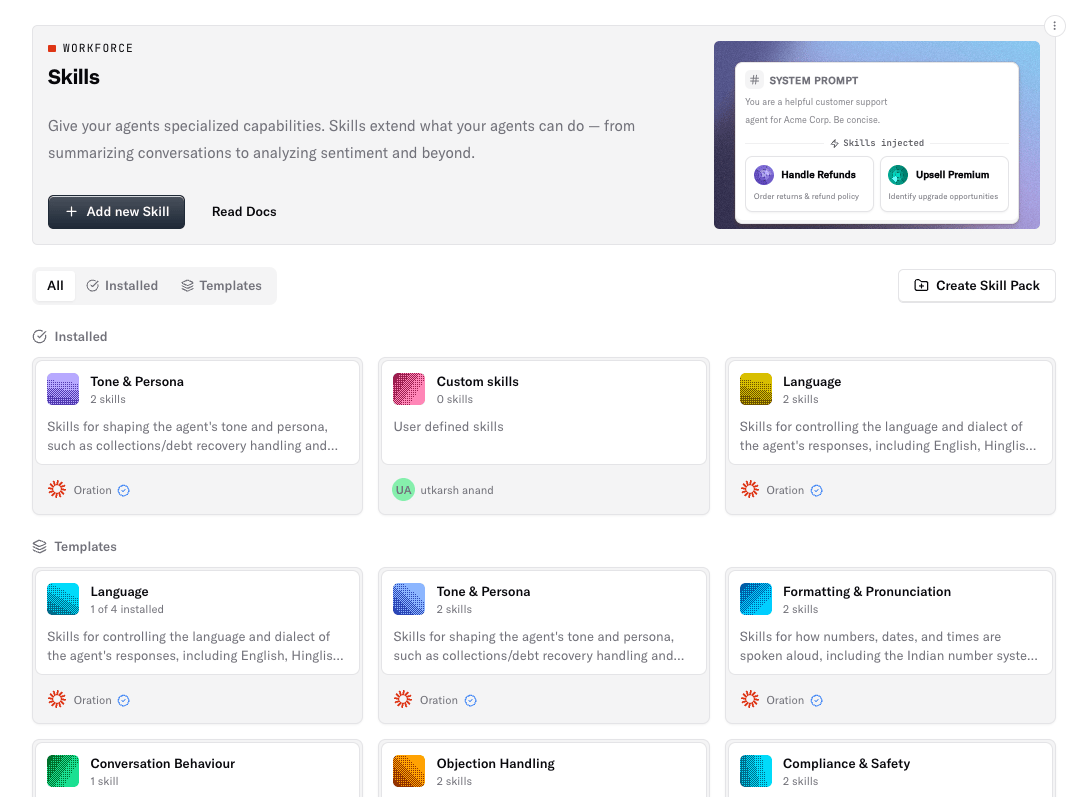Click the 'User defined skills' description
1083x797 pixels.
448,427
